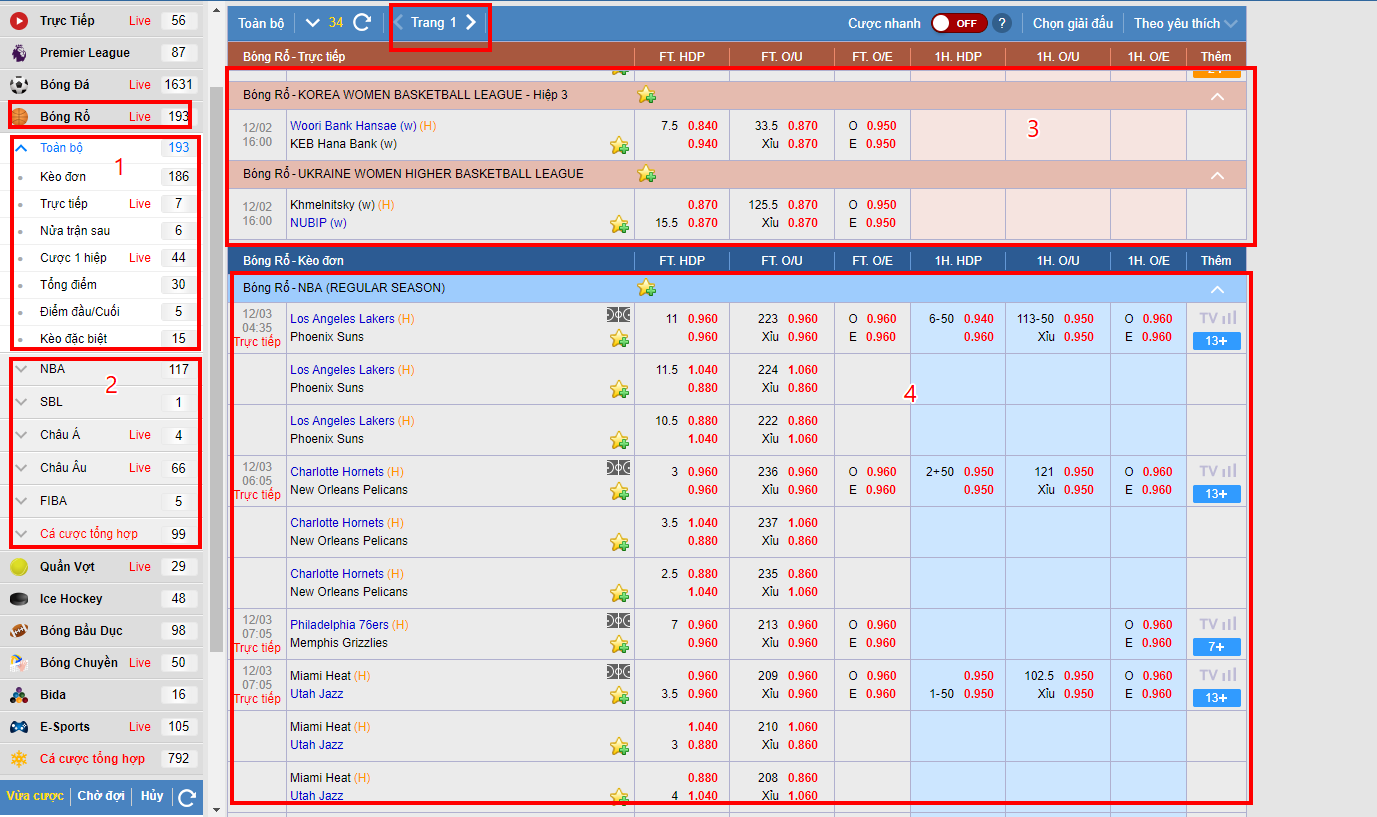Switch to the Chờ đợi tab

(x=101, y=796)
